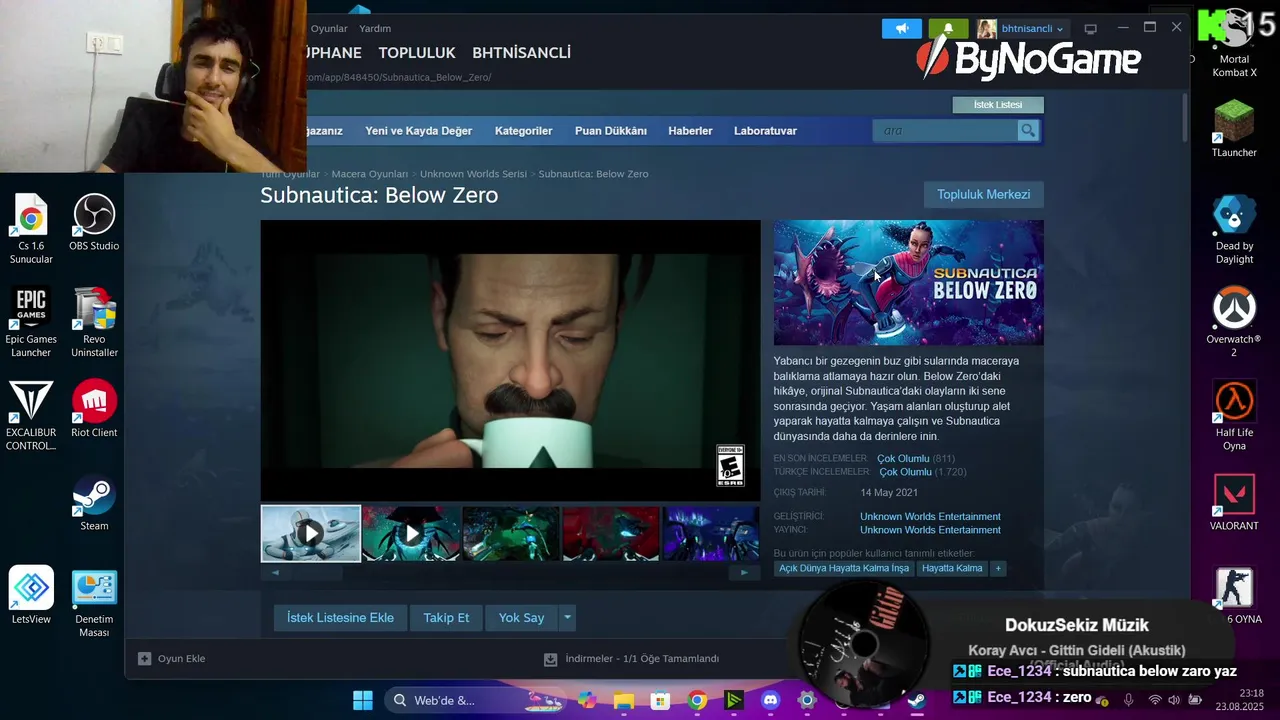Select Hayatta Kalma tag
Viewport: 1280px width, 720px height.
click(952, 568)
